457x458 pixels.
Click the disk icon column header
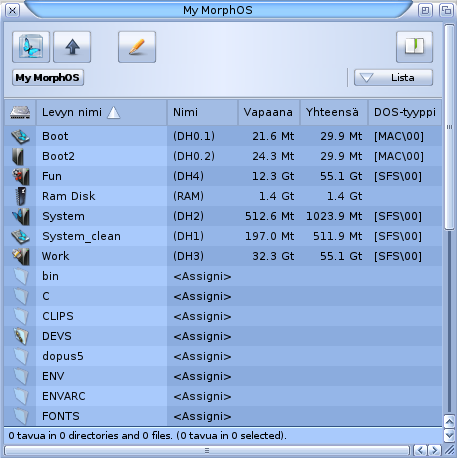20,112
